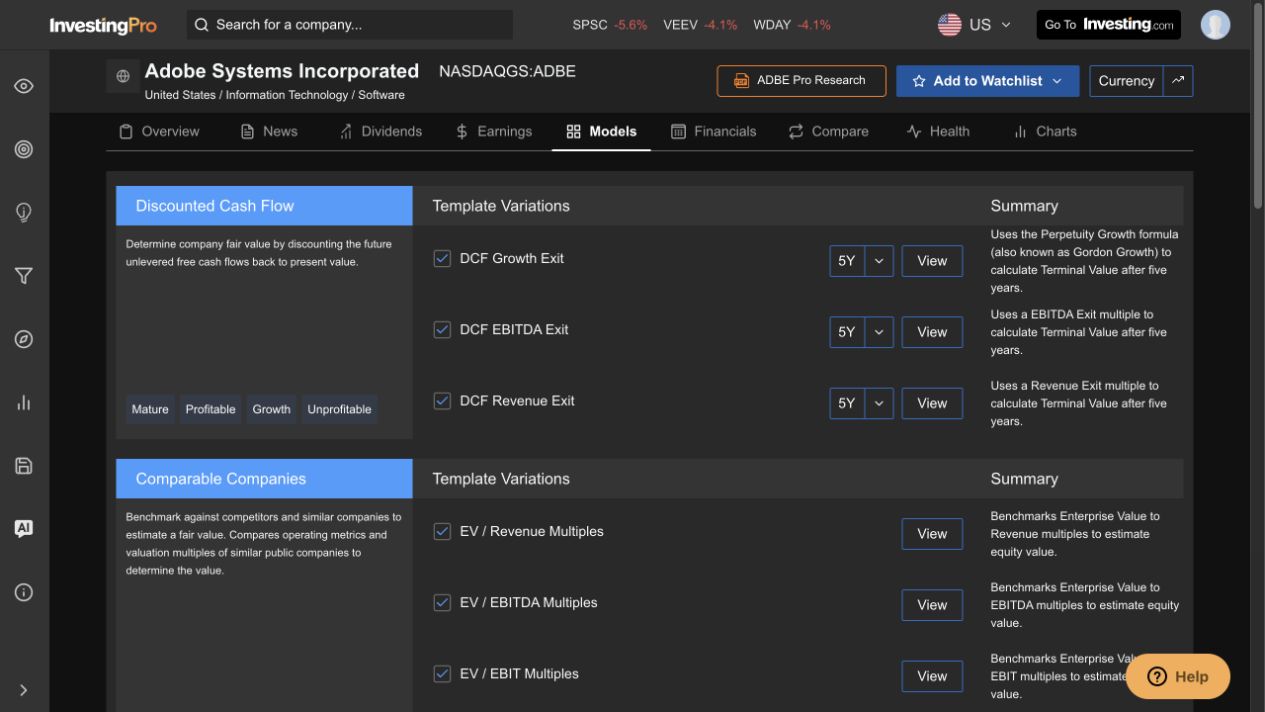Open the save disk sidebar icon

pos(24,465)
